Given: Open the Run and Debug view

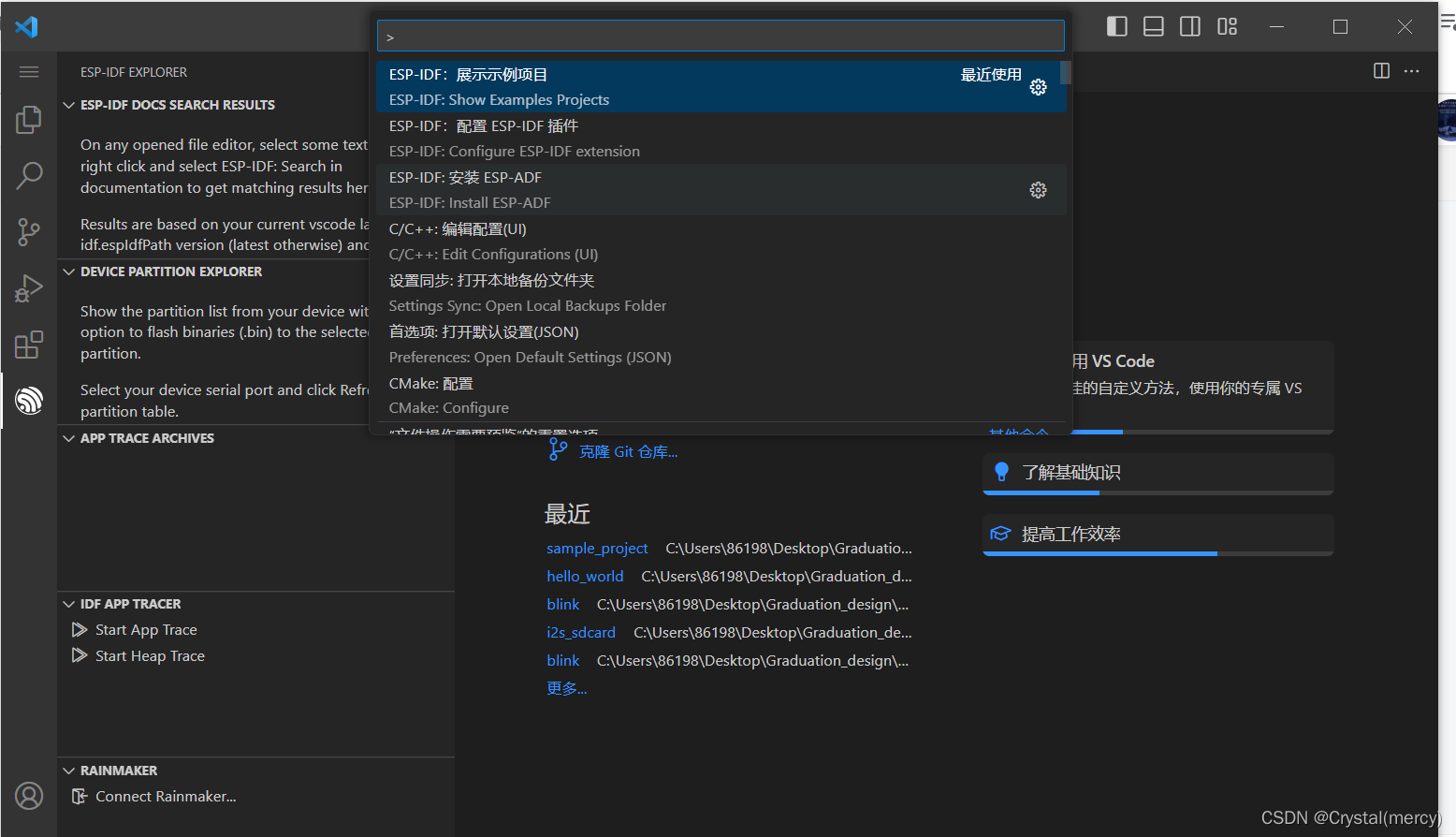Looking at the screenshot, I should coord(29,288).
